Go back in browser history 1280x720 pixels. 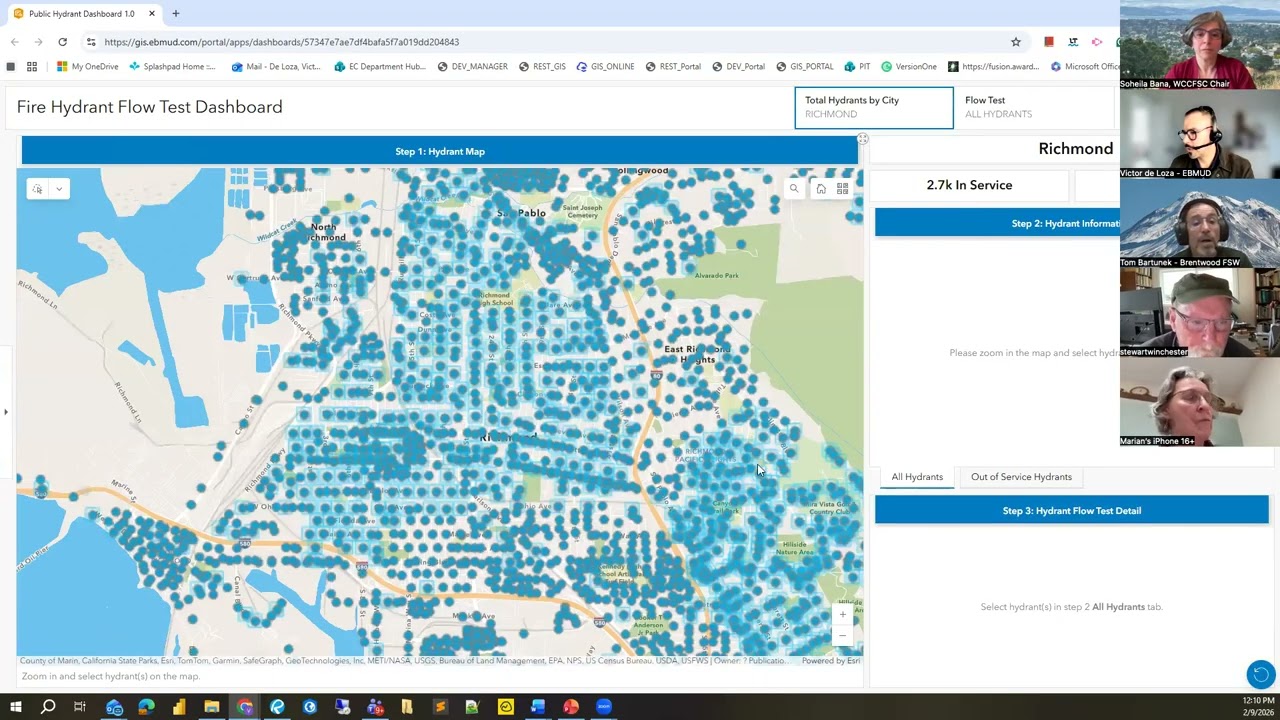click(14, 42)
